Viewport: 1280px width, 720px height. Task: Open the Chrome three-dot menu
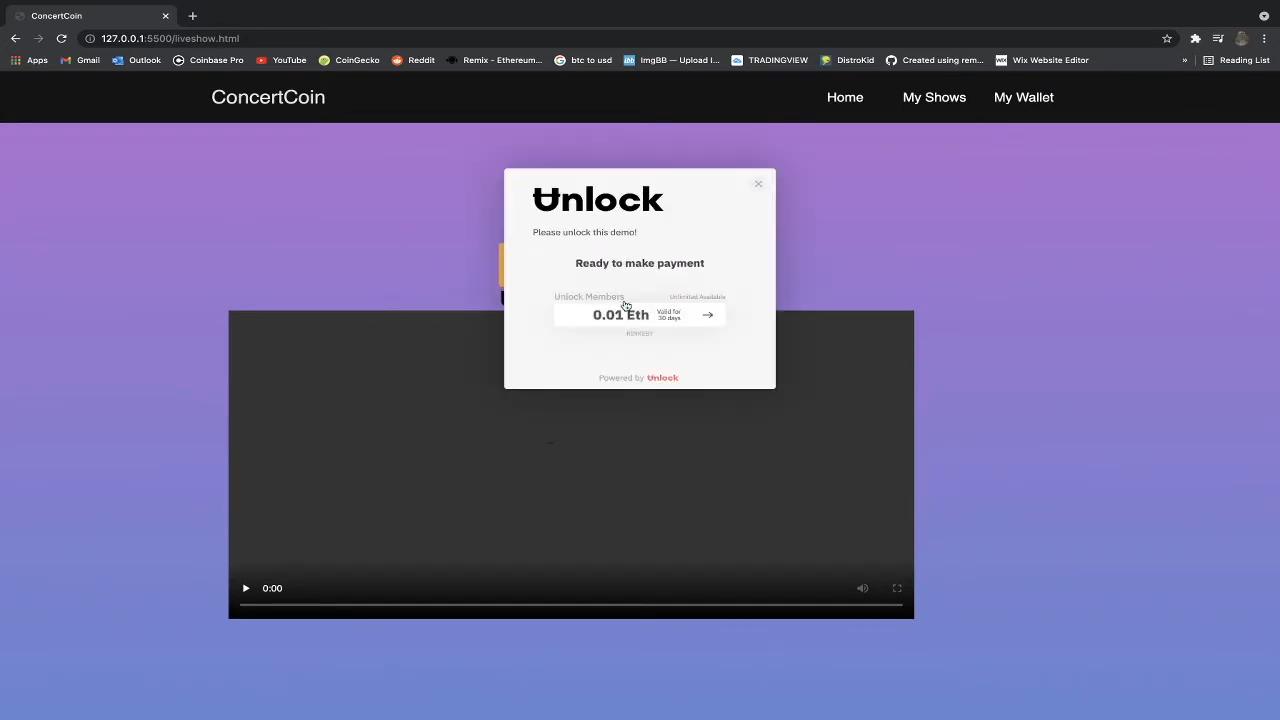(1264, 38)
